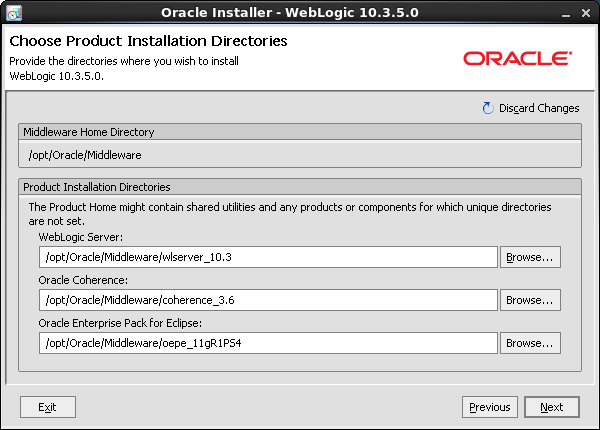The width and height of the screenshot is (600, 430).
Task: Minimize the installer window
Action: pos(566,14)
